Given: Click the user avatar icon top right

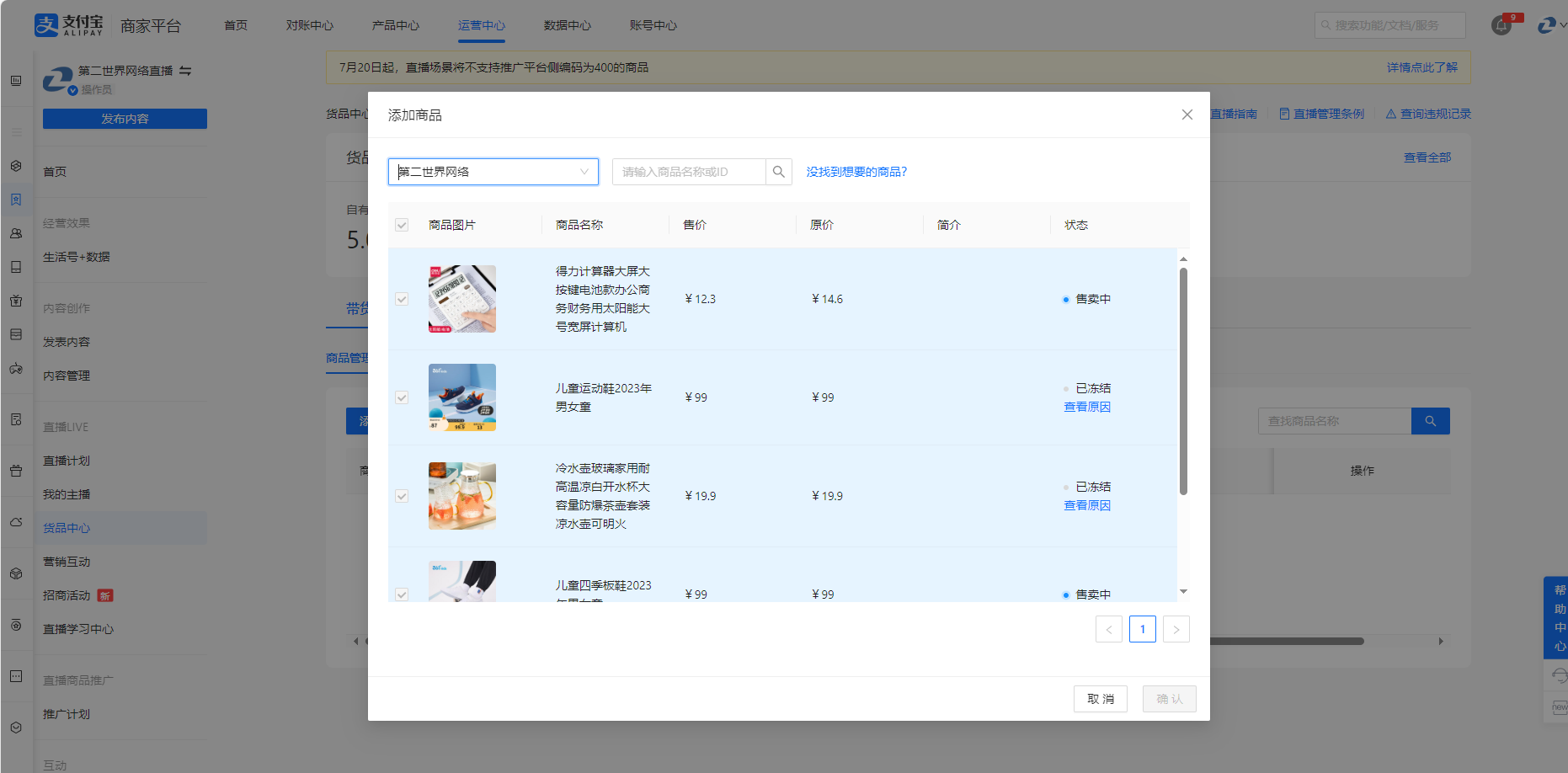Looking at the screenshot, I should point(1546,25).
